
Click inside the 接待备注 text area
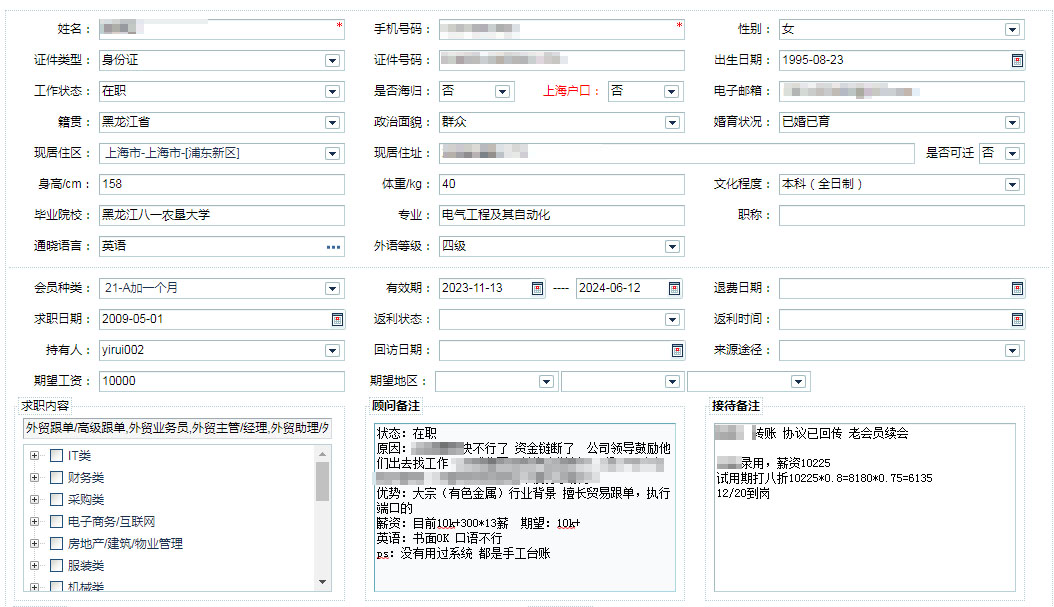click(864, 507)
